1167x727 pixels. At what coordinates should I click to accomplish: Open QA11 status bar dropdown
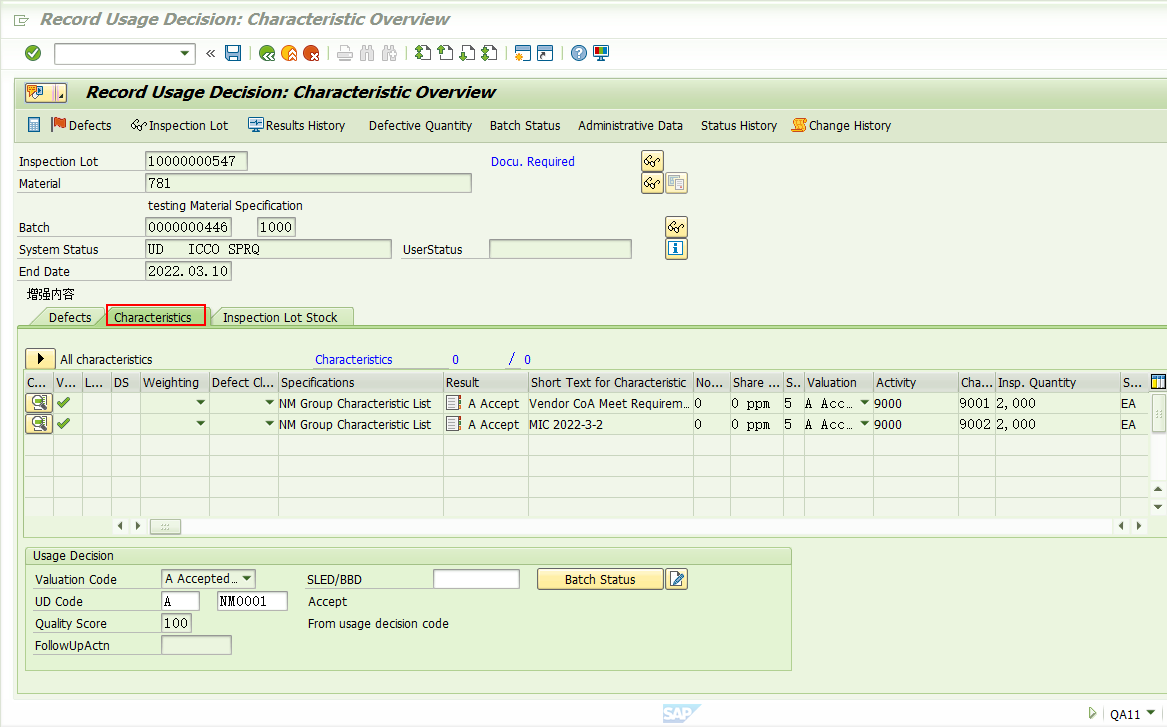tap(1151, 713)
